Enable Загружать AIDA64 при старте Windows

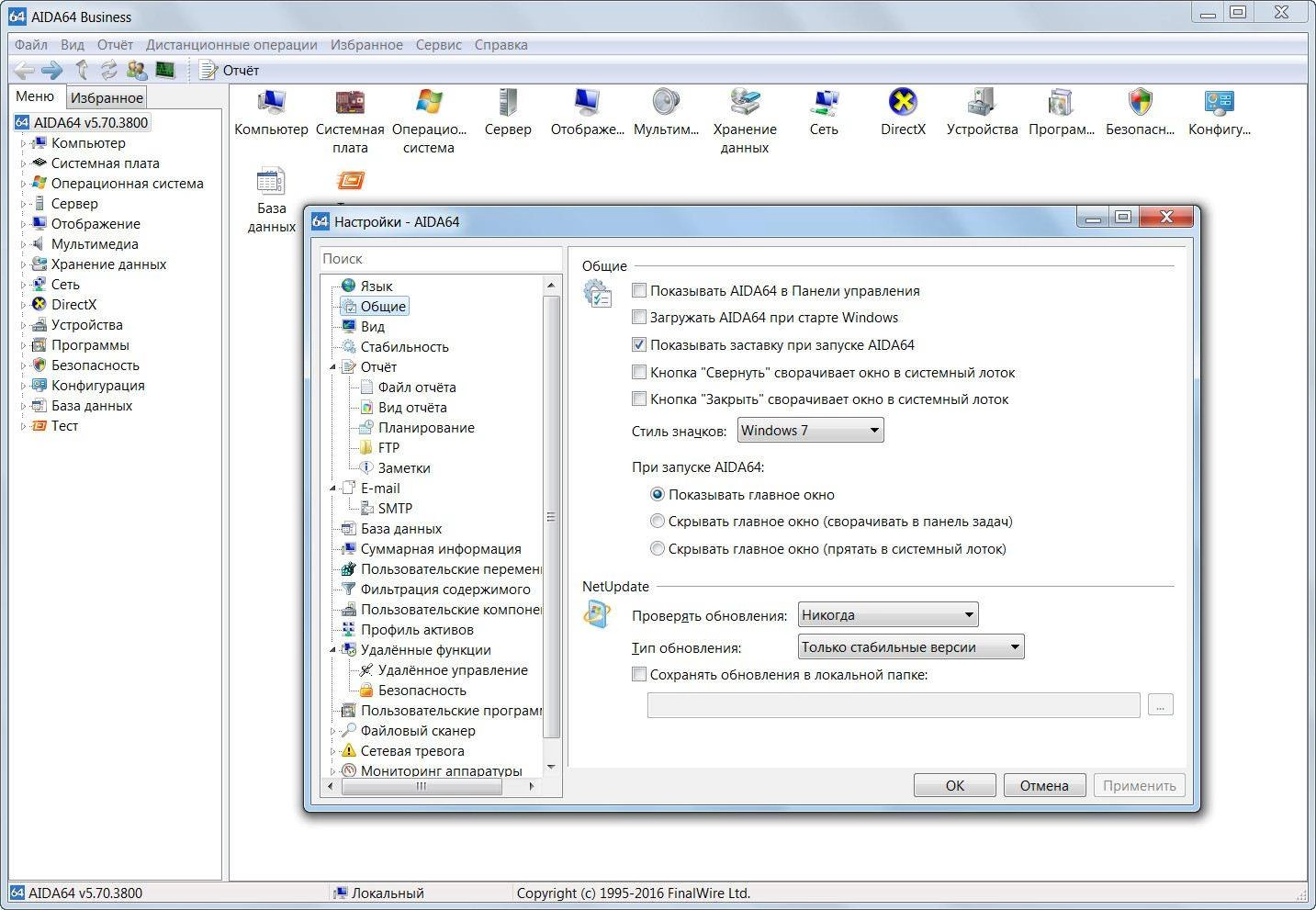[639, 318]
